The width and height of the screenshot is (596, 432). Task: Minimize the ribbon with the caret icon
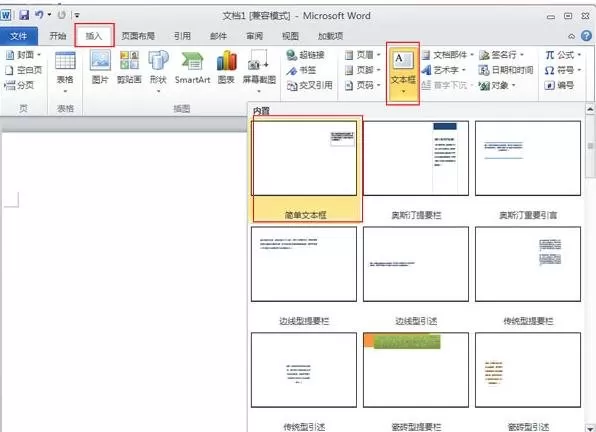pos(571,36)
